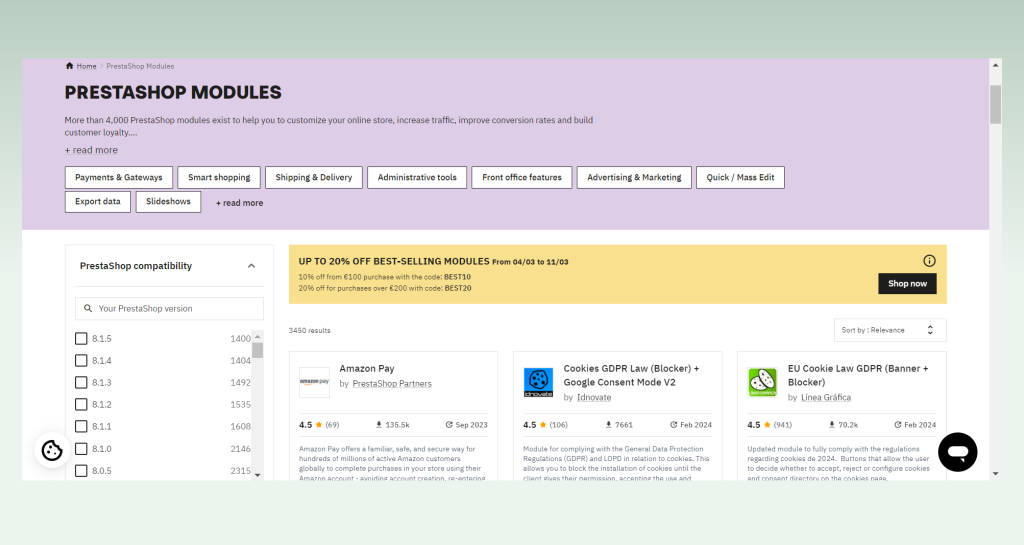1024x545 pixels.
Task: Click the star rating icon on Amazon Pay
Action: tap(319, 425)
